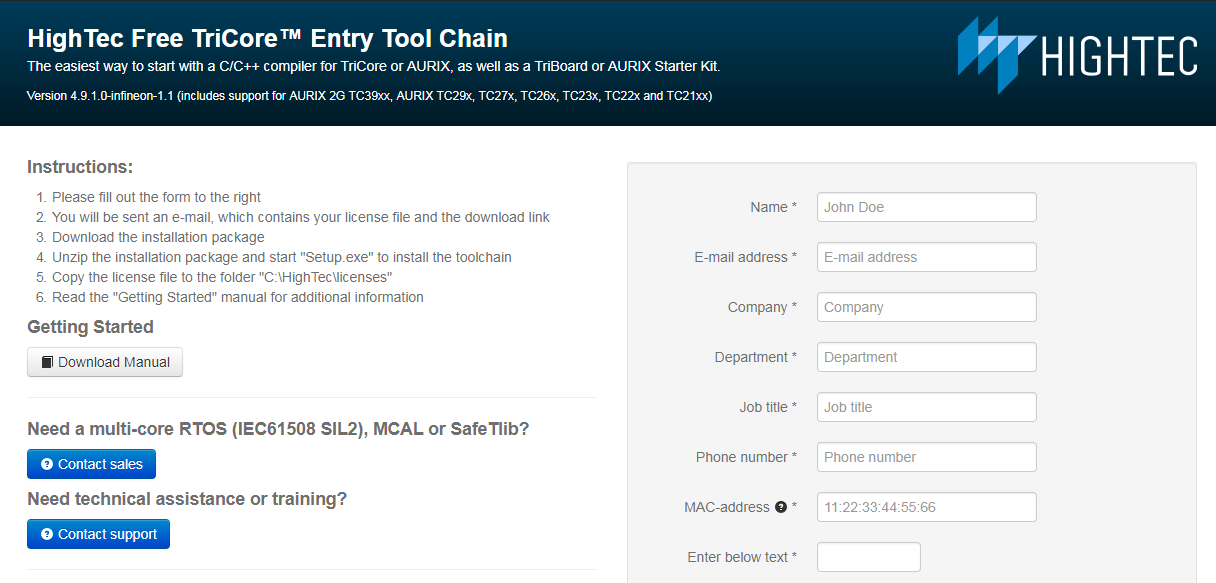The height and width of the screenshot is (583, 1216).
Task: Click the HighTec logo
Action: pyautogui.click(x=1077, y=55)
